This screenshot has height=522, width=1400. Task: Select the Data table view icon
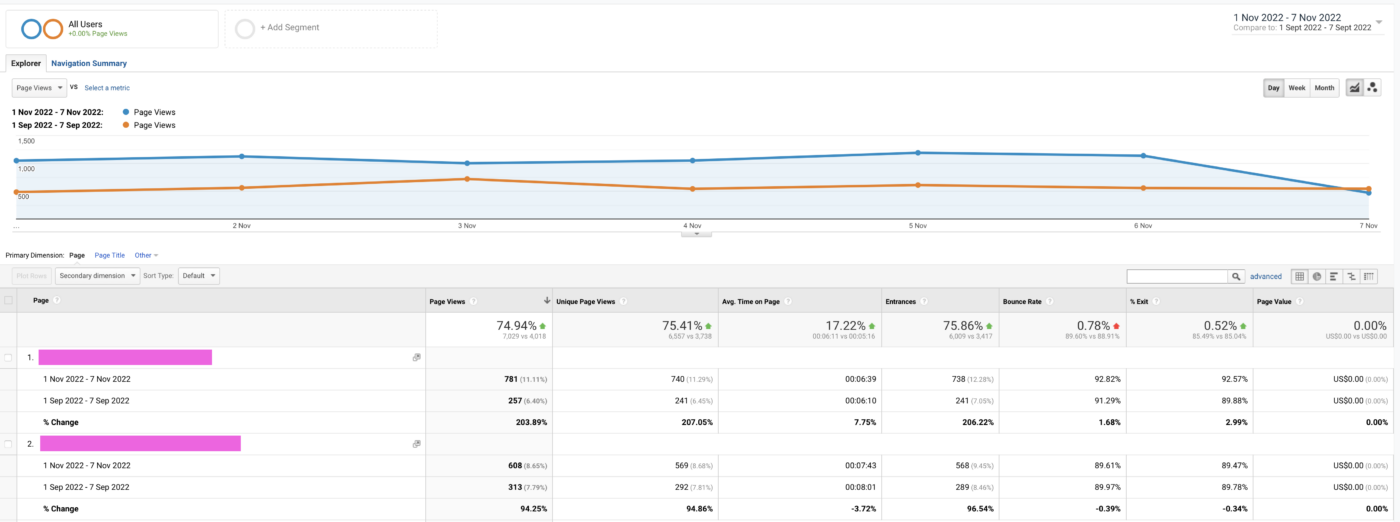pos(1299,276)
